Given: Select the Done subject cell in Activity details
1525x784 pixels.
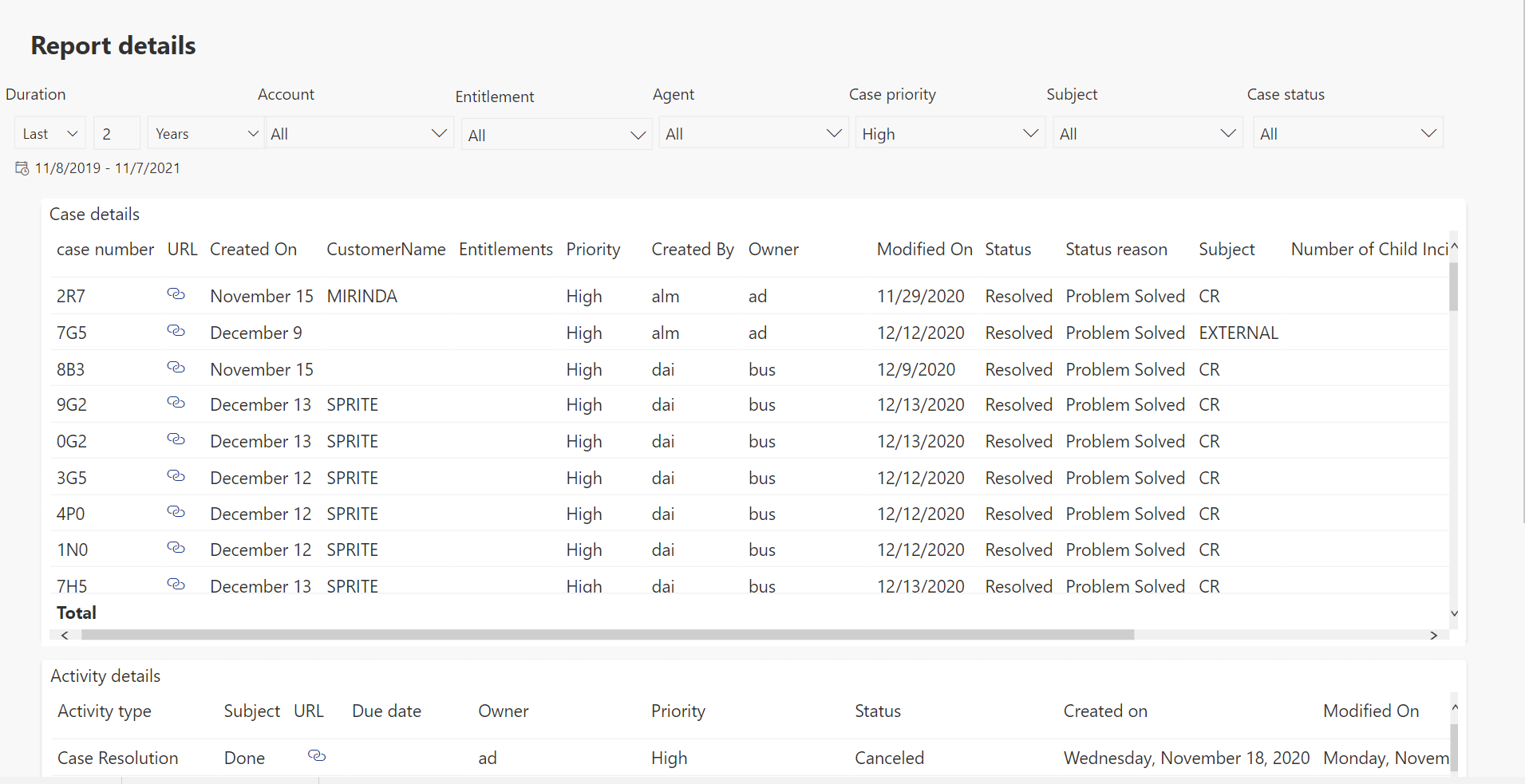Looking at the screenshot, I should pyautogui.click(x=244, y=758).
